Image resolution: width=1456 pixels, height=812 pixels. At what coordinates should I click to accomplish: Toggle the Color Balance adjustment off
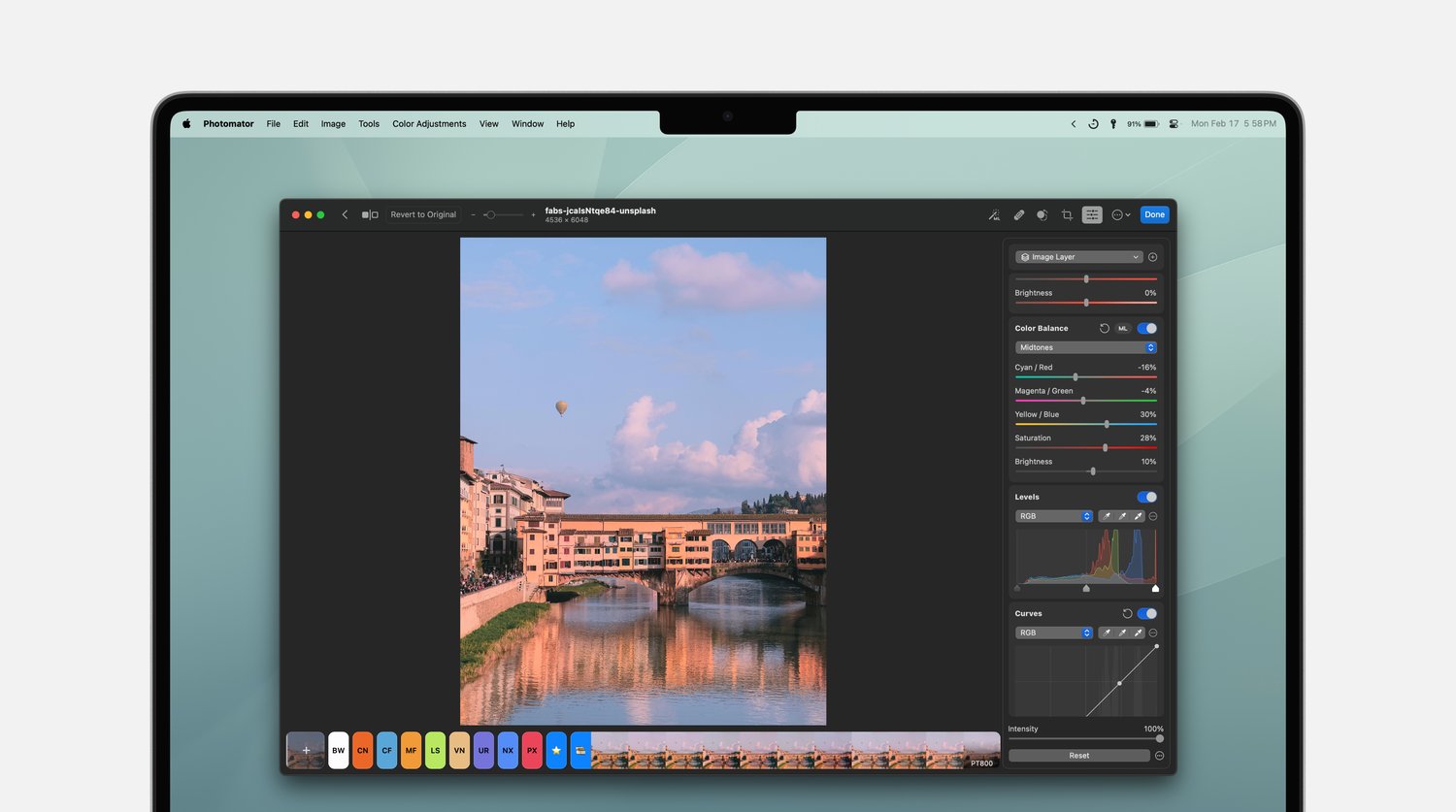tap(1147, 329)
